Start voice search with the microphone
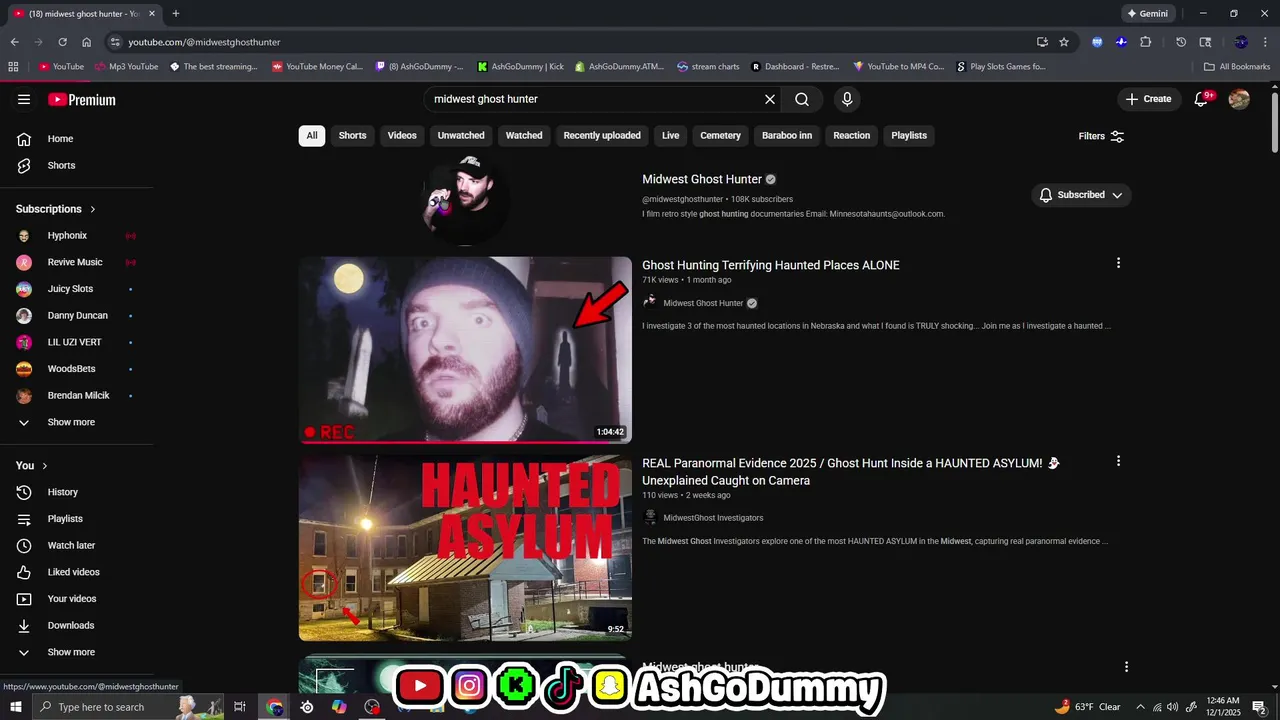 tap(847, 99)
